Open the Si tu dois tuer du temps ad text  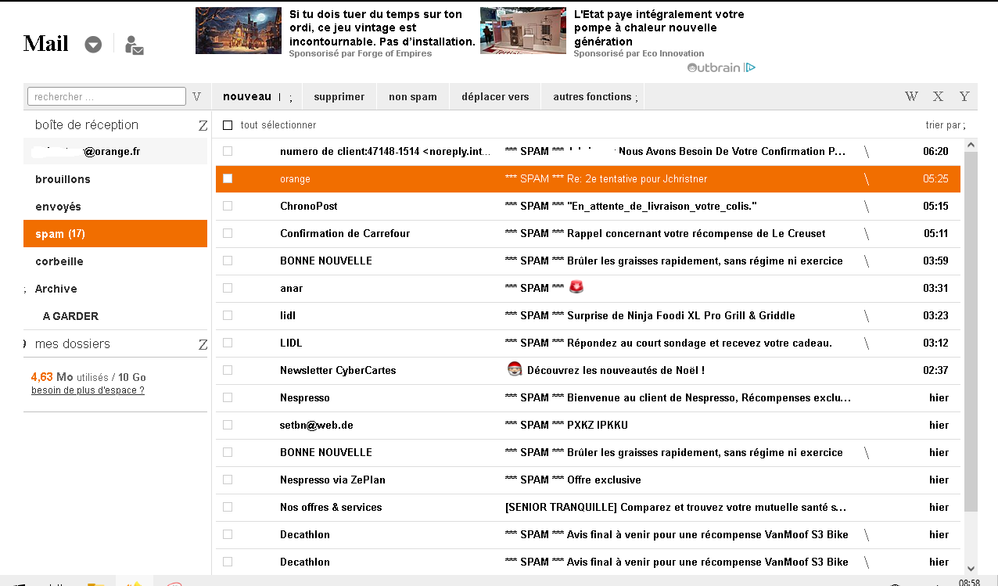(x=382, y=28)
